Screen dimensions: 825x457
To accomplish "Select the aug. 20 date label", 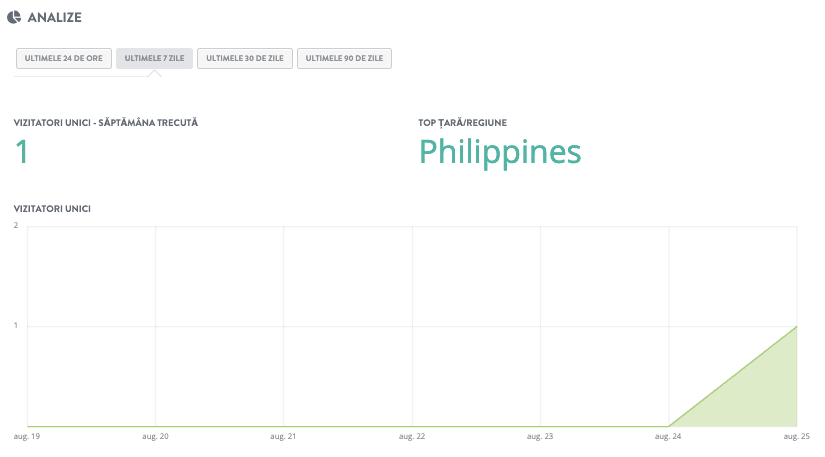I will coord(155,436).
